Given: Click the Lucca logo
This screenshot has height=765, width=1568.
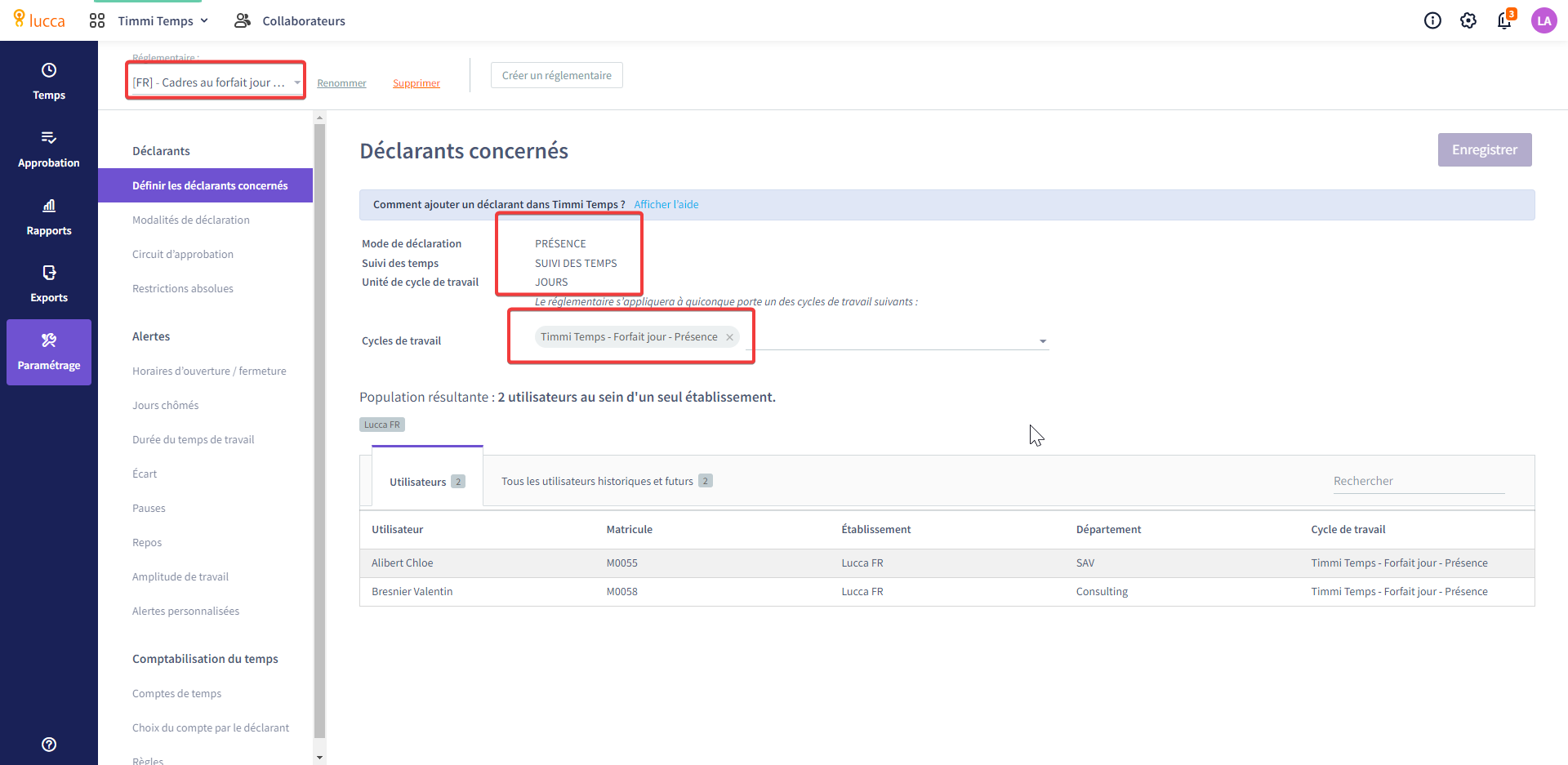Looking at the screenshot, I should (x=39, y=20).
